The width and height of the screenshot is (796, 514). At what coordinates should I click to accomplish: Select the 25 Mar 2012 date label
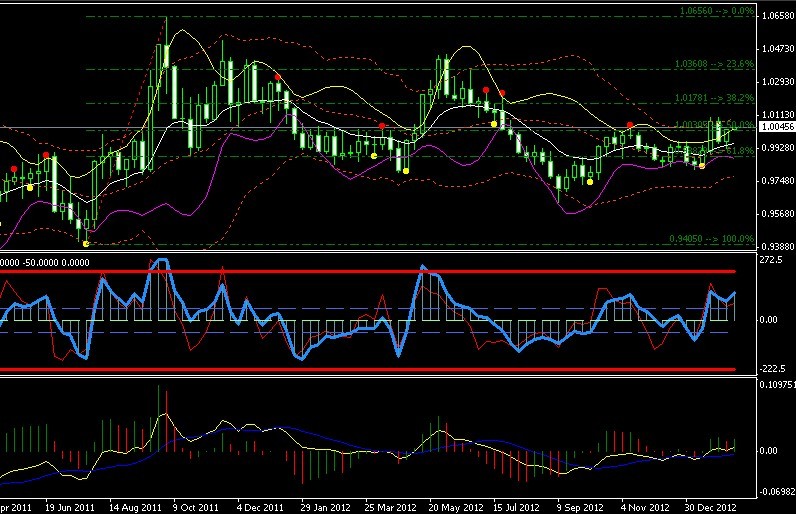click(x=390, y=507)
